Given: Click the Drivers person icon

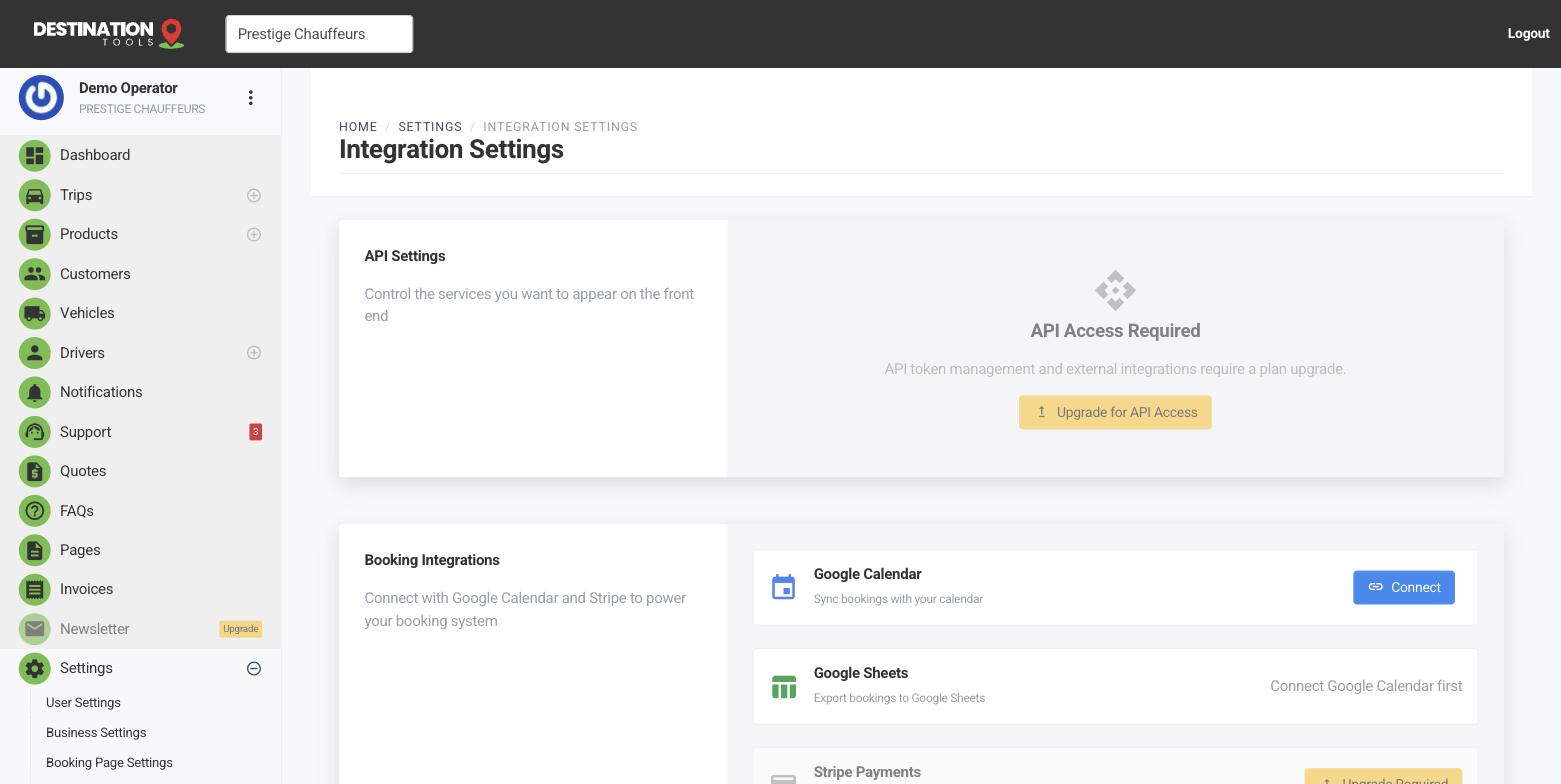Looking at the screenshot, I should [35, 353].
